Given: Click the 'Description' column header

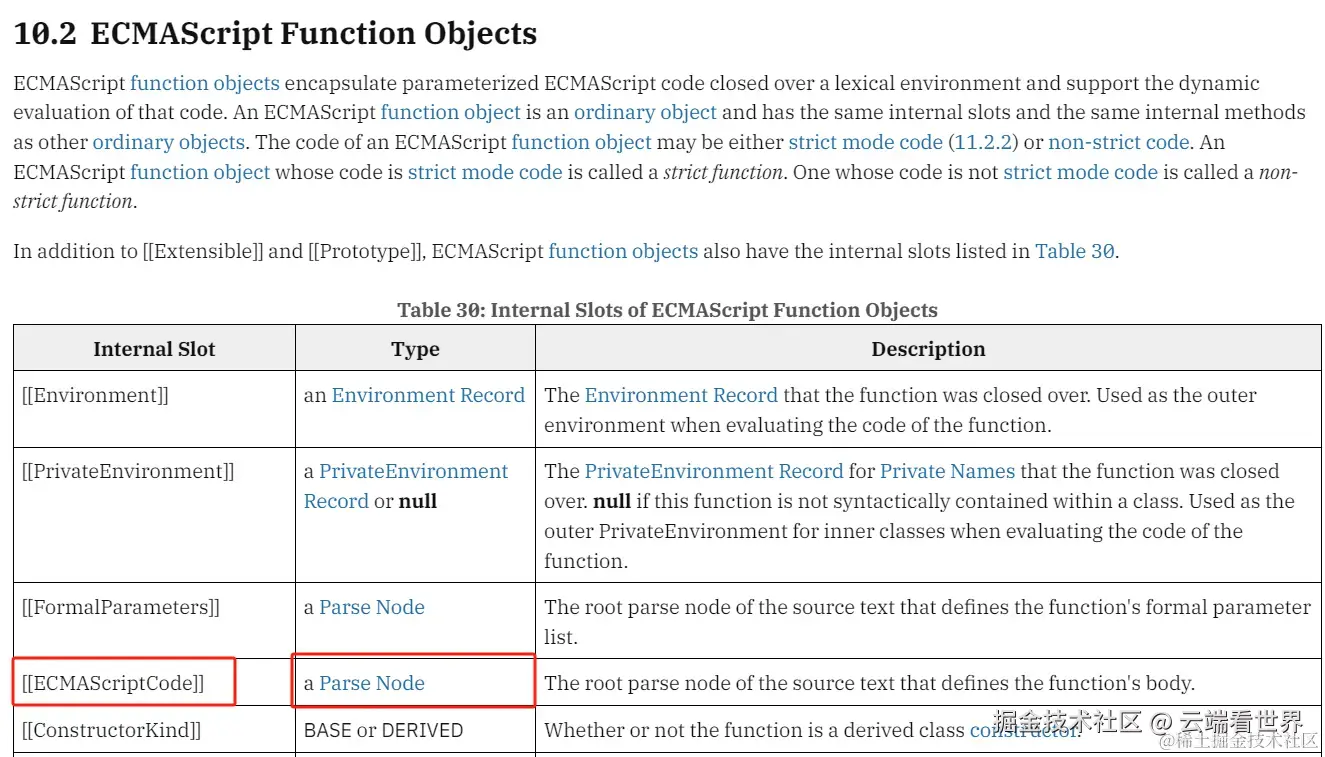Looking at the screenshot, I should [928, 349].
